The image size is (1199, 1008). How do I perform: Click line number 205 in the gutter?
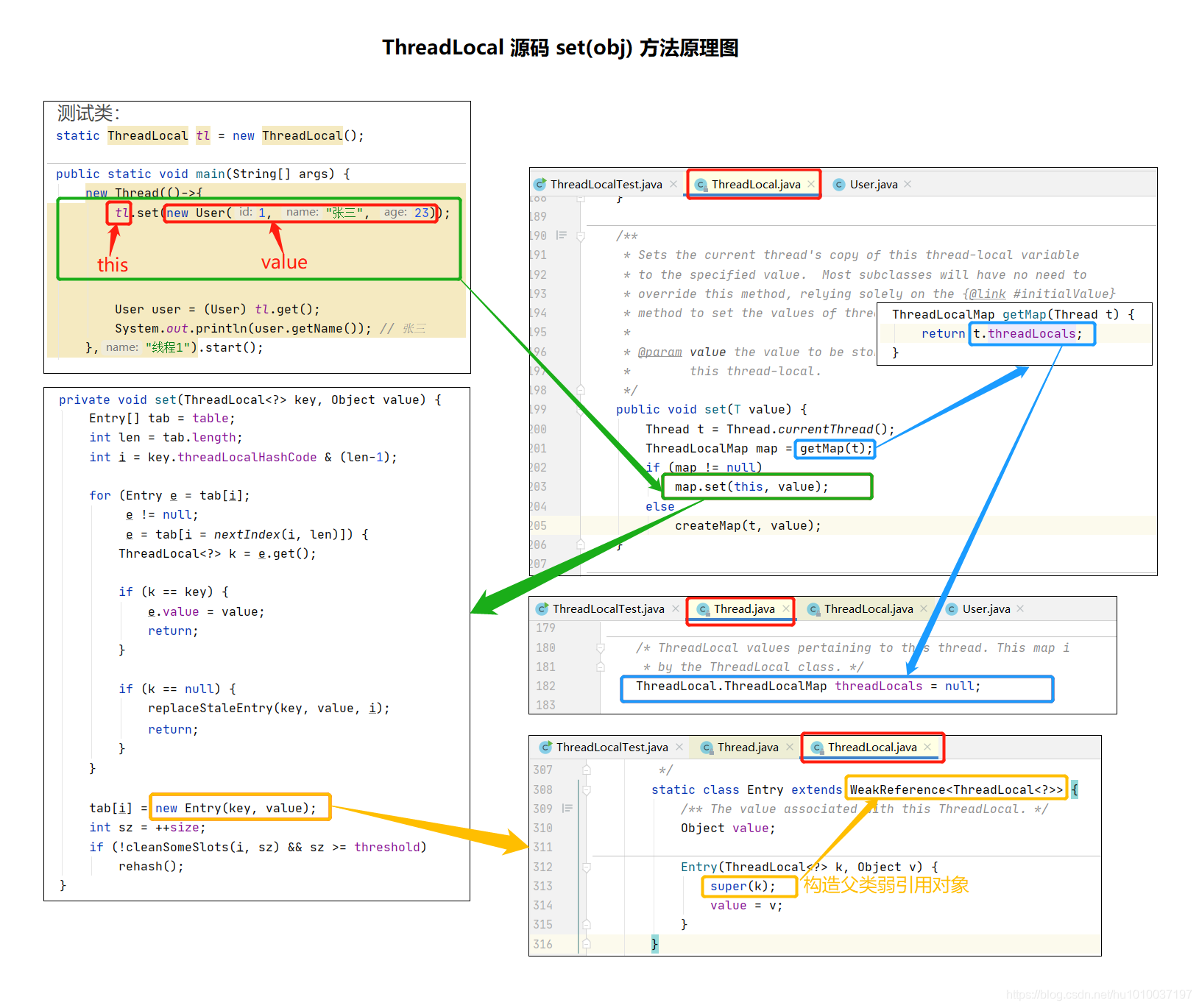pyautogui.click(x=539, y=525)
